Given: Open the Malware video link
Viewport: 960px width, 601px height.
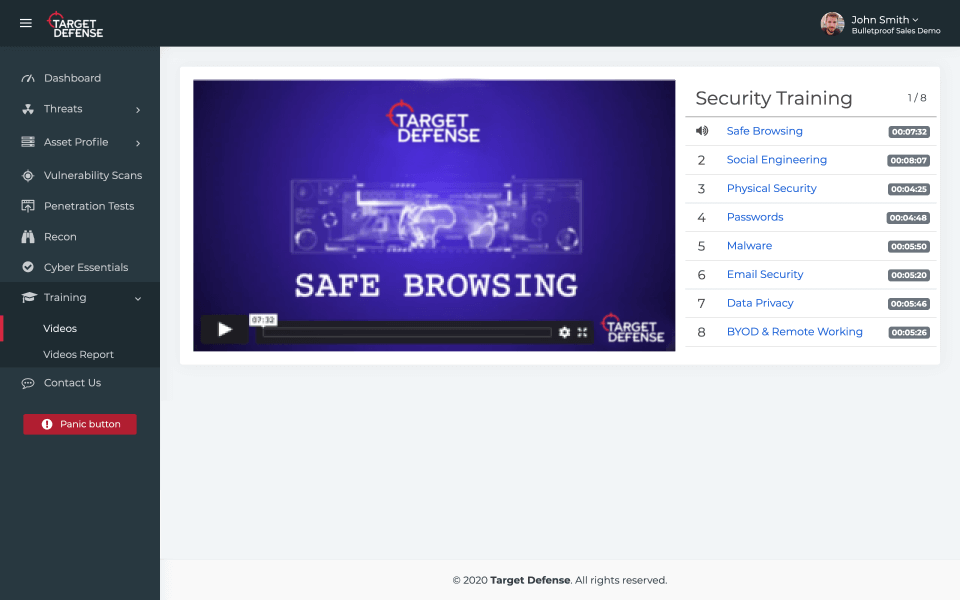Looking at the screenshot, I should click(749, 246).
